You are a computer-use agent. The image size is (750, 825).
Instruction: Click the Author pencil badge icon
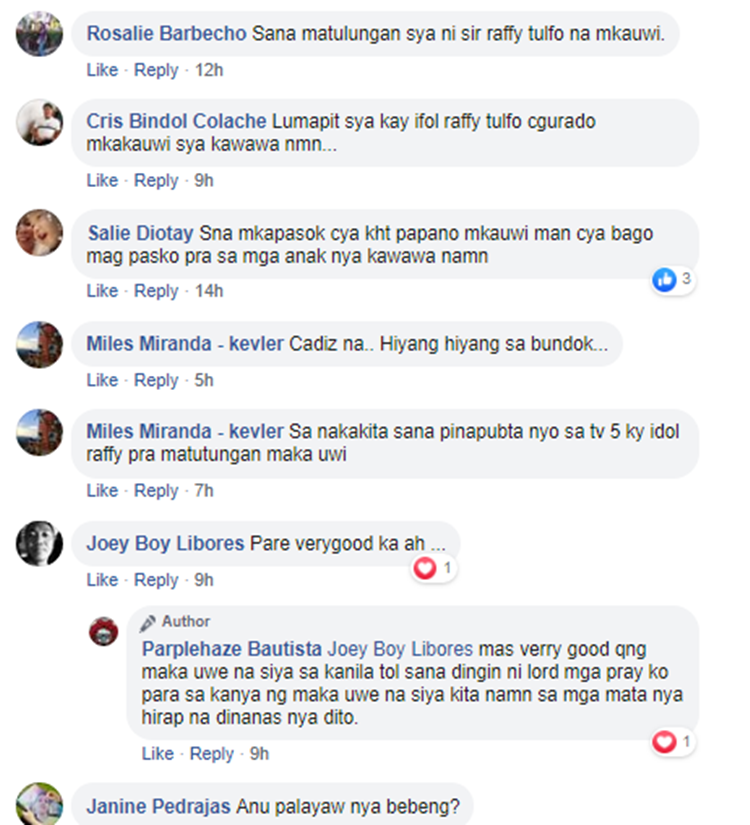pos(147,622)
